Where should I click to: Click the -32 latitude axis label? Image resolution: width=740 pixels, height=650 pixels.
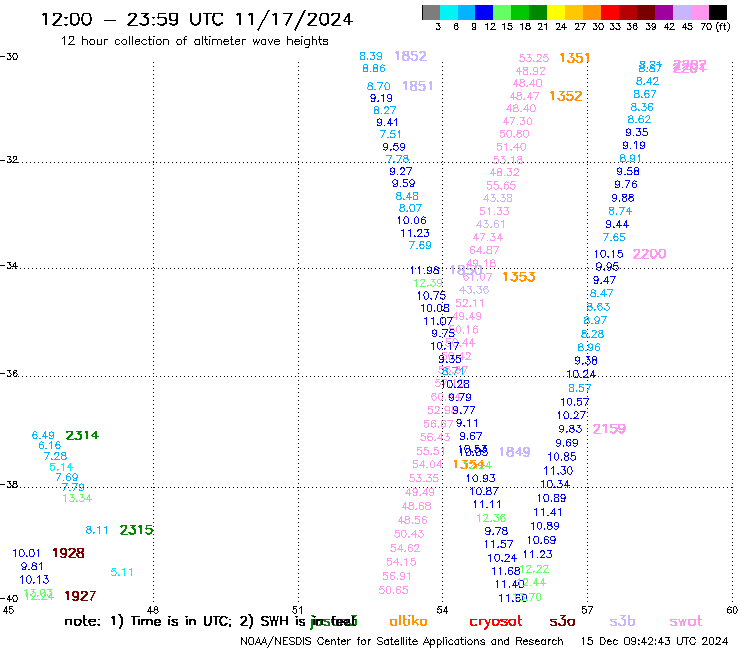[9, 160]
